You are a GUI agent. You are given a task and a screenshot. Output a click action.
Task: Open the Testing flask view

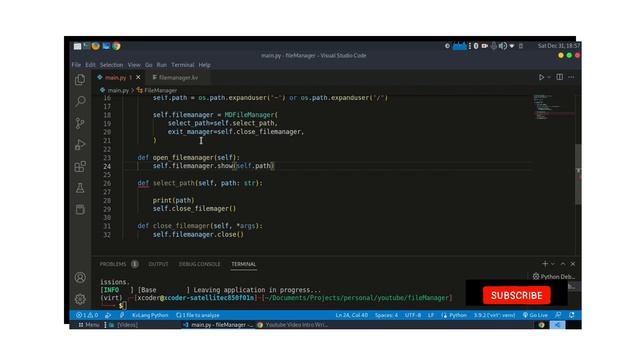80,188
